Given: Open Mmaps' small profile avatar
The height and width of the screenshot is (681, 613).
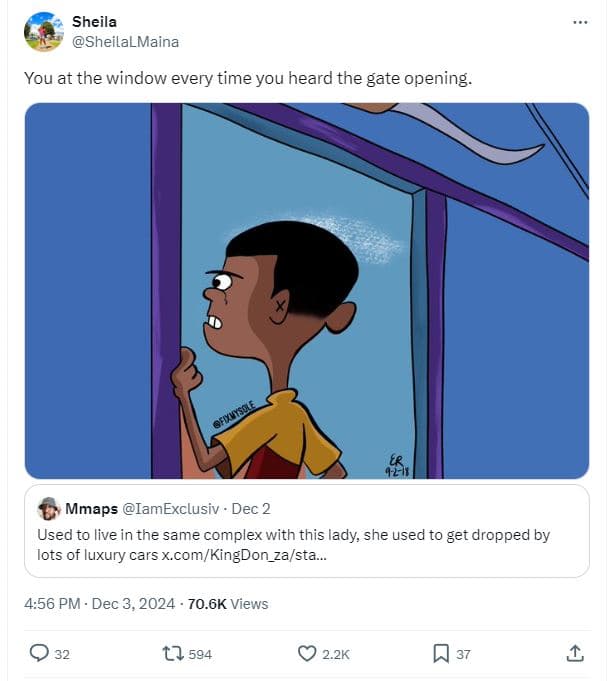Looking at the screenshot, I should tap(49, 508).
